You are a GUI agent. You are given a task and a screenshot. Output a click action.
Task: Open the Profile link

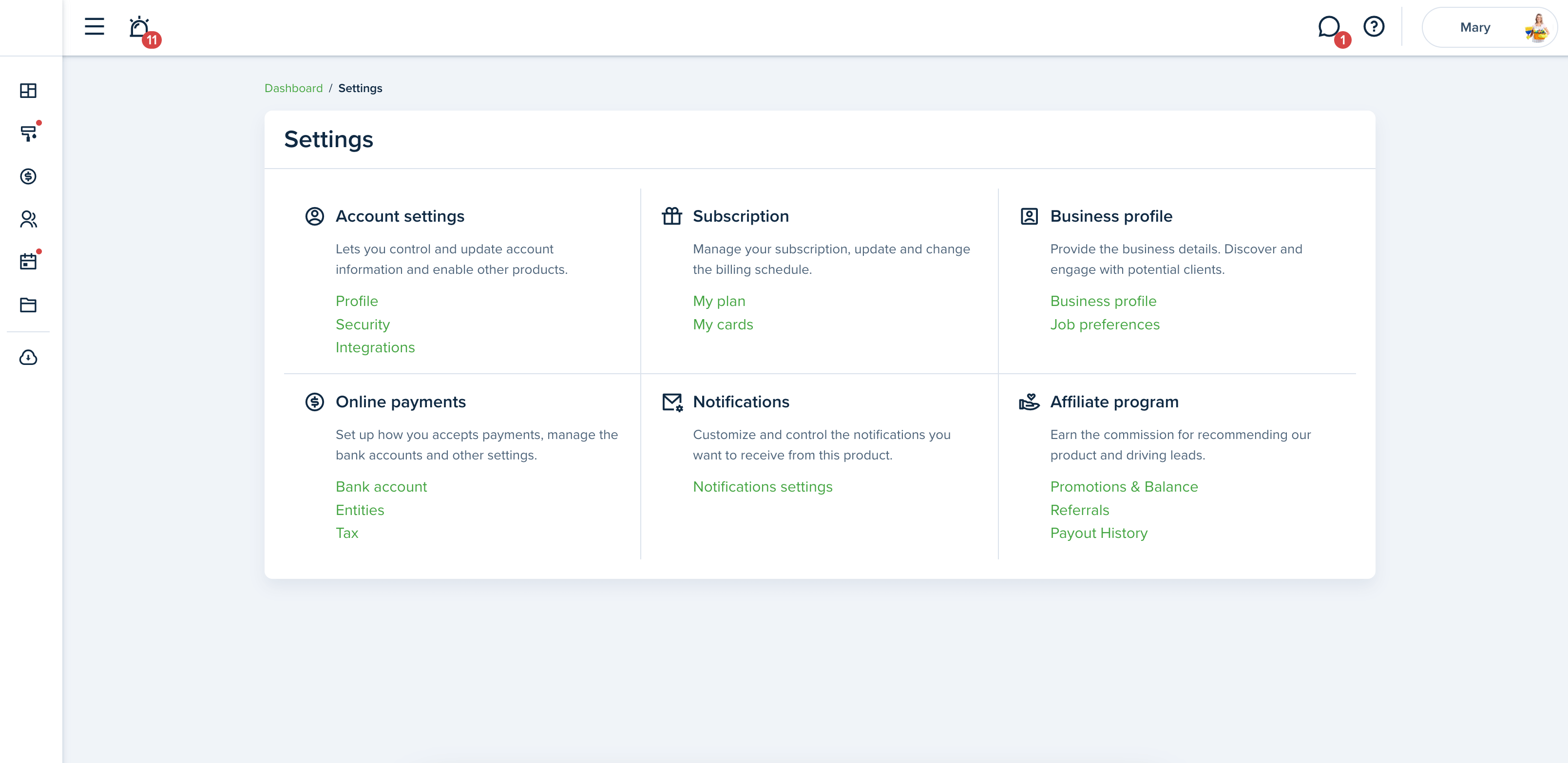pos(357,301)
